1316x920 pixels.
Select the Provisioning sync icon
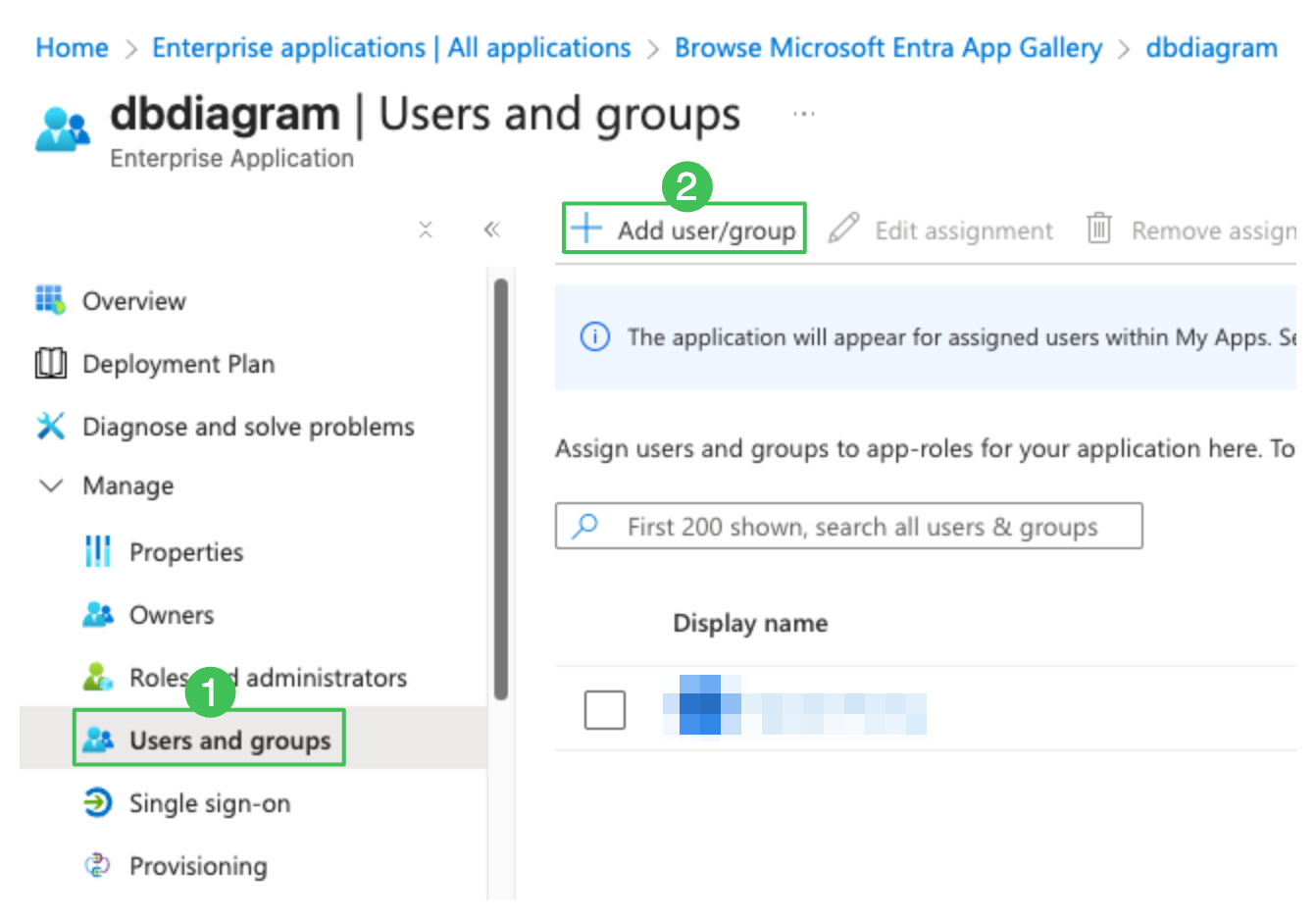pyautogui.click(x=97, y=865)
